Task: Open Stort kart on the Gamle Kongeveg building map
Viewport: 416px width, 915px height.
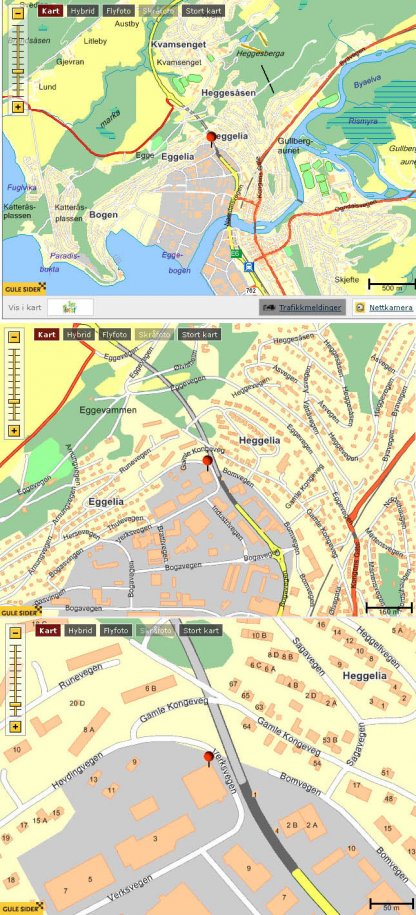Action: pos(201,630)
